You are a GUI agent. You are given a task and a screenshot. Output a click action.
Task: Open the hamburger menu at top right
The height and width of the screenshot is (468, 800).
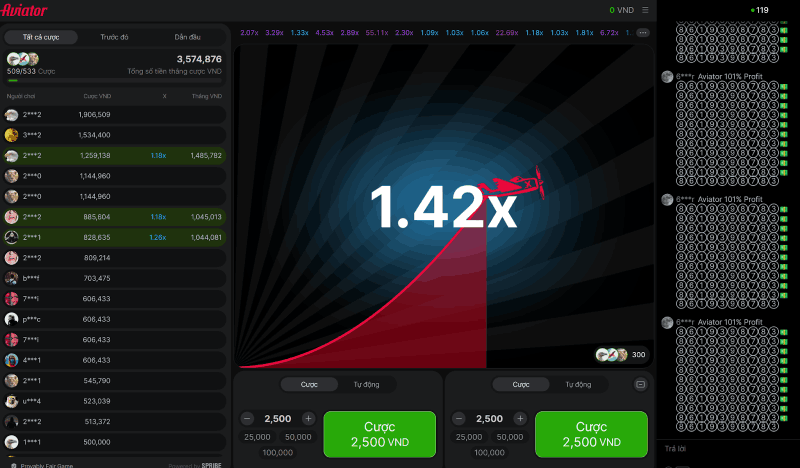(645, 10)
